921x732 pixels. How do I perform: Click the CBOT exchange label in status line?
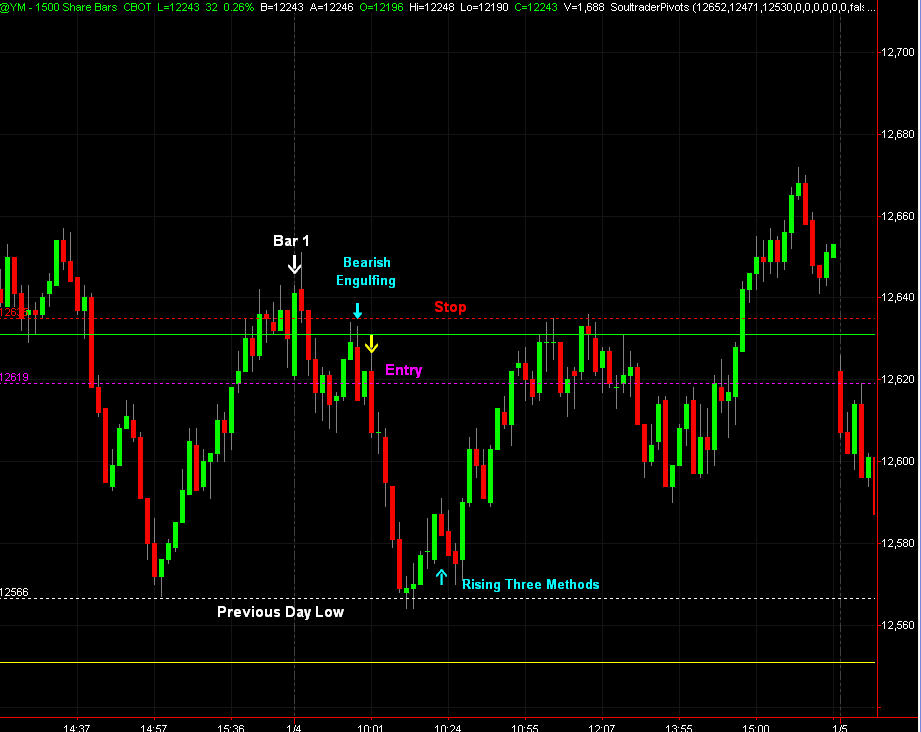[137, 8]
